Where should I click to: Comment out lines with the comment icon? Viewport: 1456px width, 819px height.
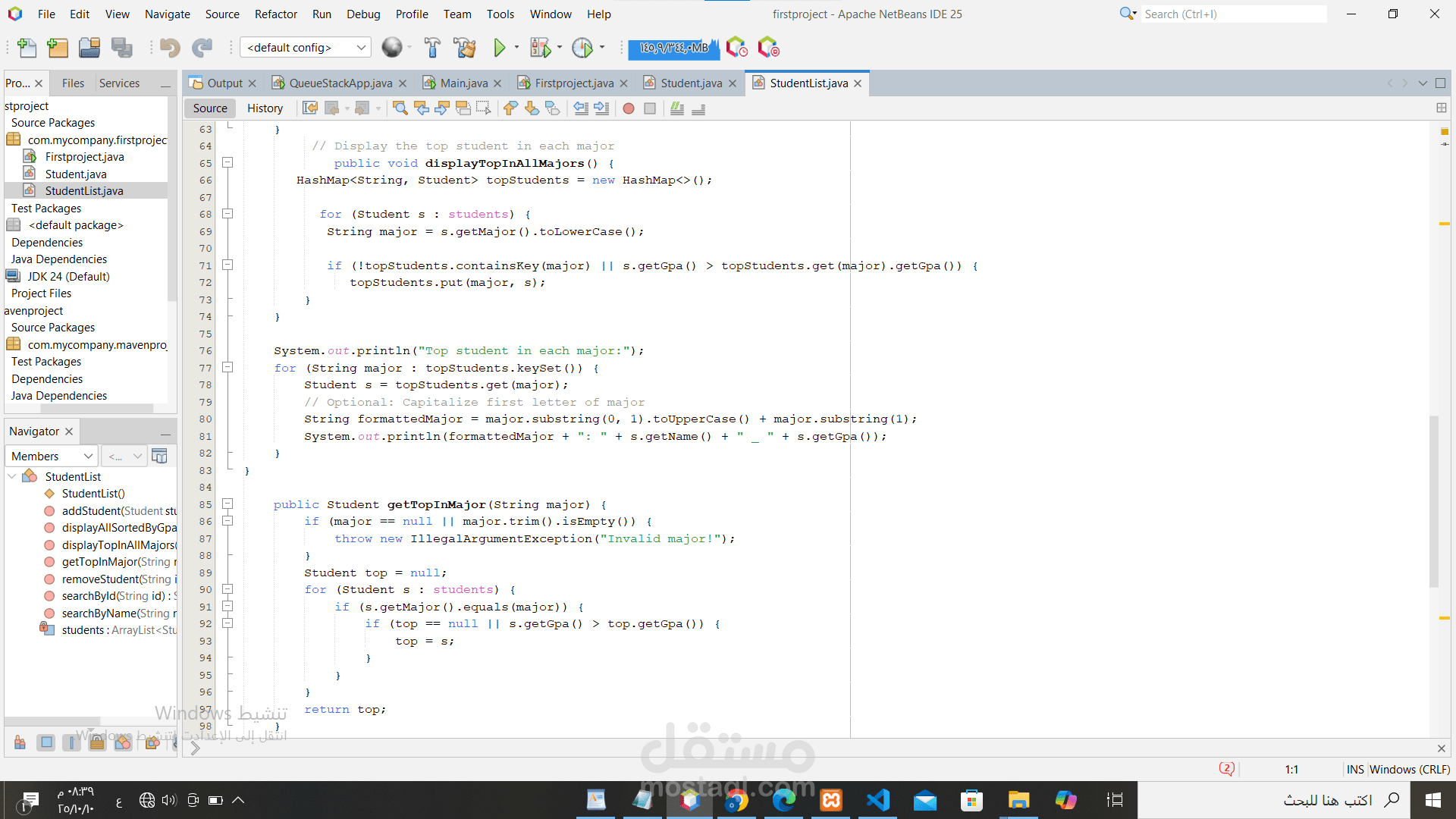(x=677, y=108)
